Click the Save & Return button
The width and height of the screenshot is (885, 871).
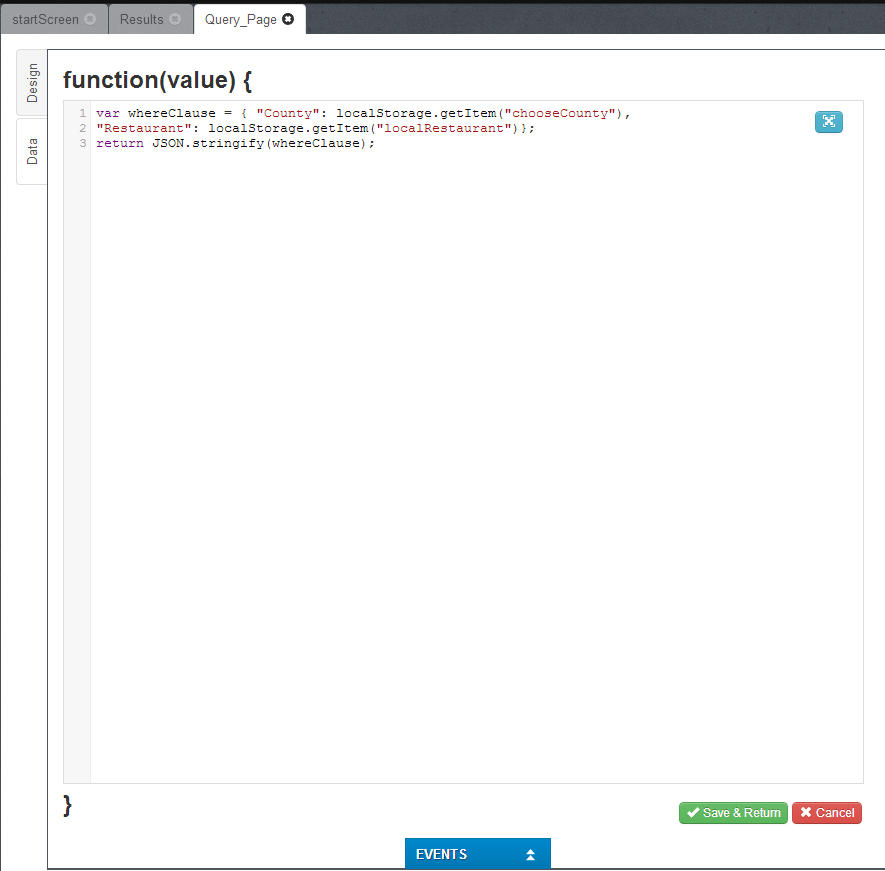(x=733, y=813)
